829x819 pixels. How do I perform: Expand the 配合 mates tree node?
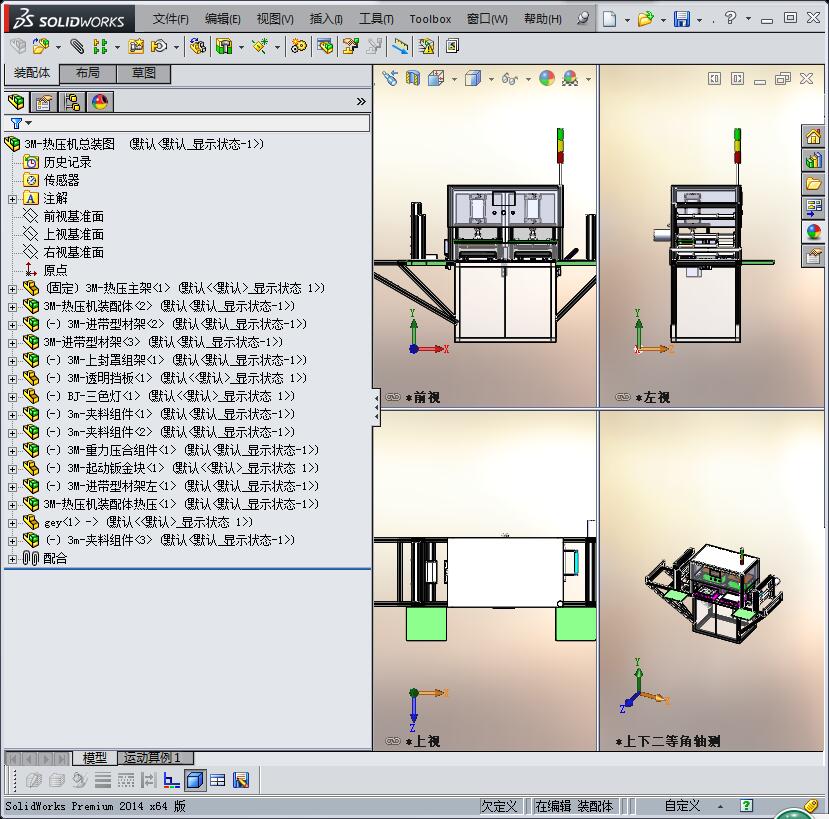click(x=12, y=559)
